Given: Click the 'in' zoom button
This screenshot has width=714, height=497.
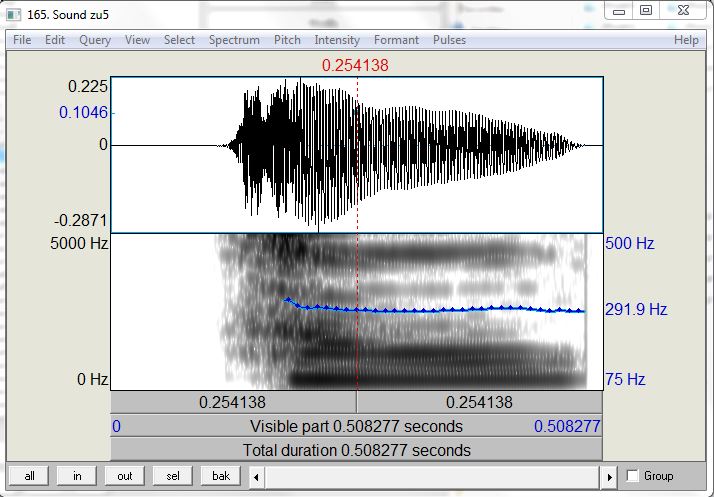Looking at the screenshot, I should click(x=77, y=476).
